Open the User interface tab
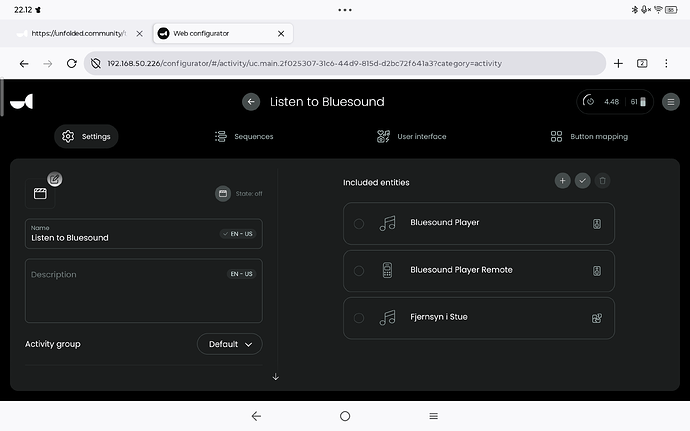The image size is (690, 431). pos(411,136)
